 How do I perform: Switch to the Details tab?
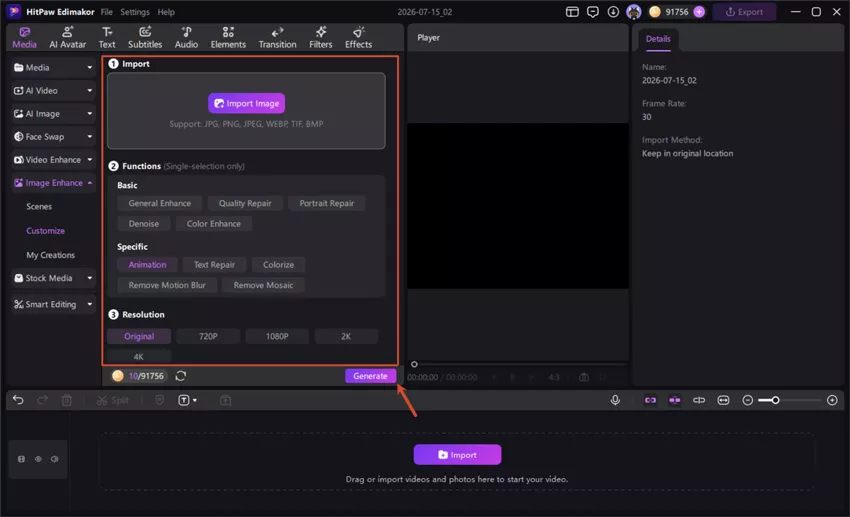point(658,39)
